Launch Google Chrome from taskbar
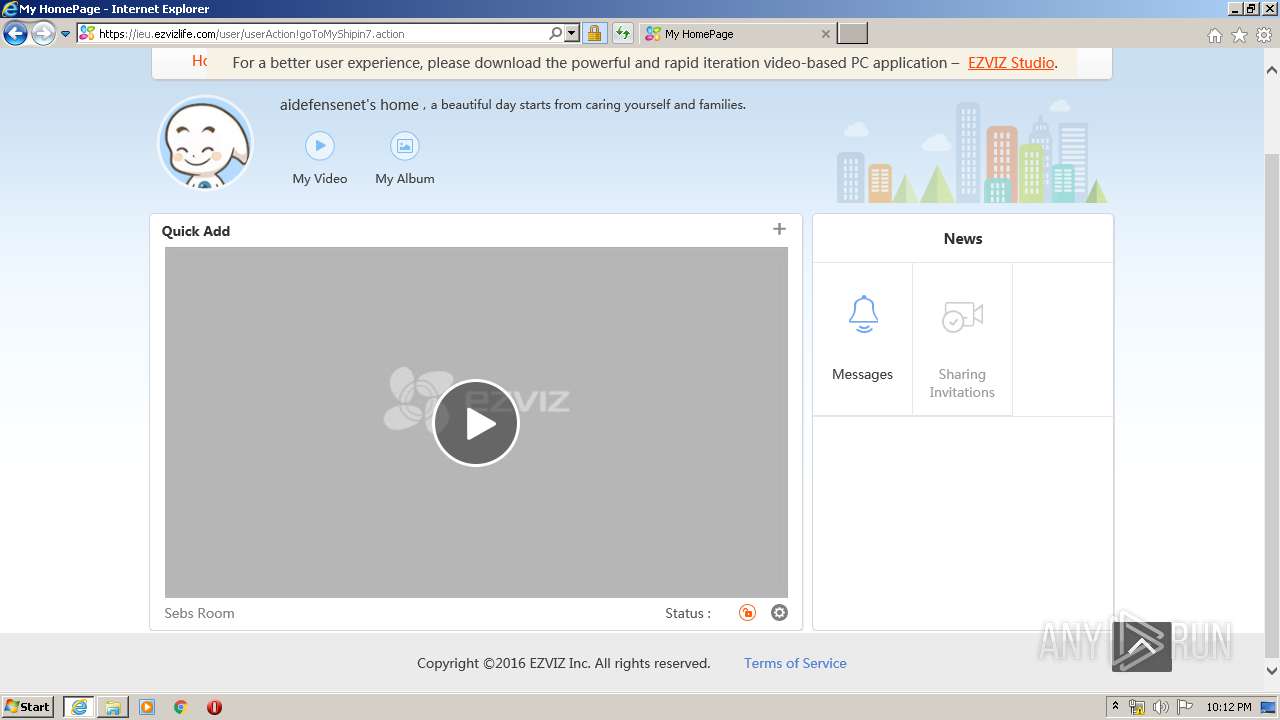The image size is (1280, 720). tap(181, 707)
